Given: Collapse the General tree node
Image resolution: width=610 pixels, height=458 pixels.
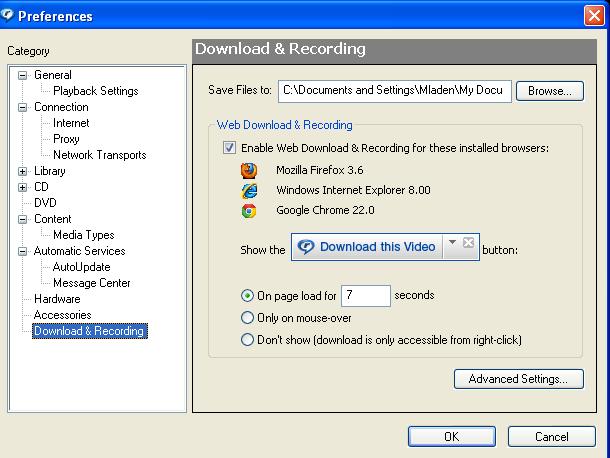Looking at the screenshot, I should (x=23, y=75).
